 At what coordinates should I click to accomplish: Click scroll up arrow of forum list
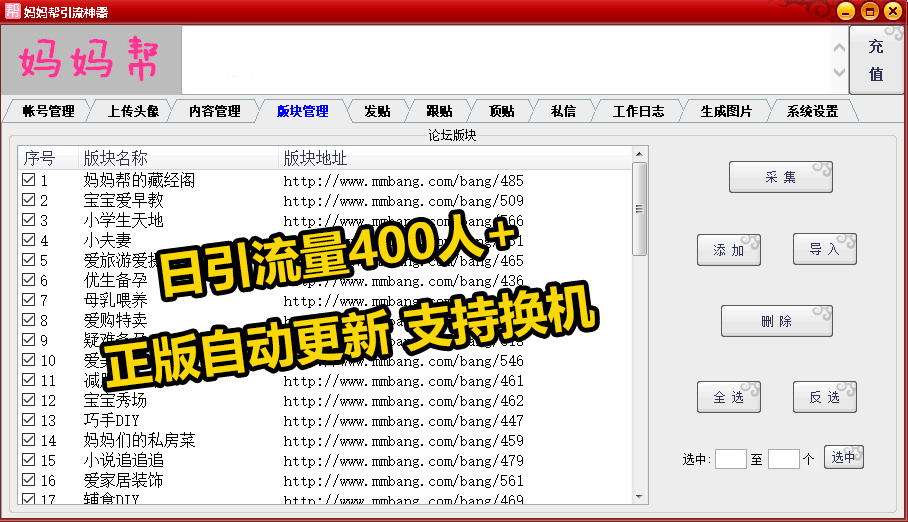pyautogui.click(x=639, y=154)
